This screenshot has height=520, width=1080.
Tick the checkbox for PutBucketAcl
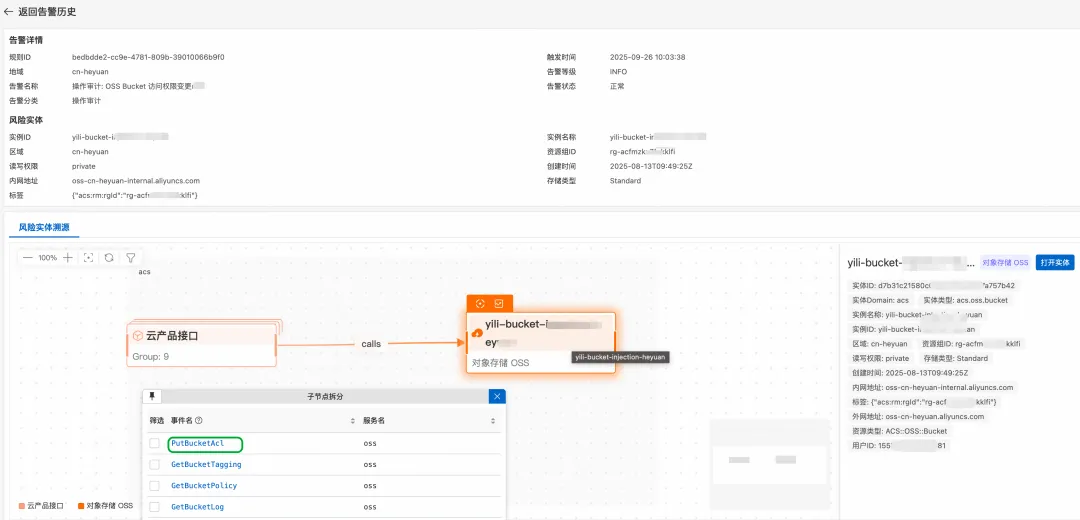pos(155,444)
